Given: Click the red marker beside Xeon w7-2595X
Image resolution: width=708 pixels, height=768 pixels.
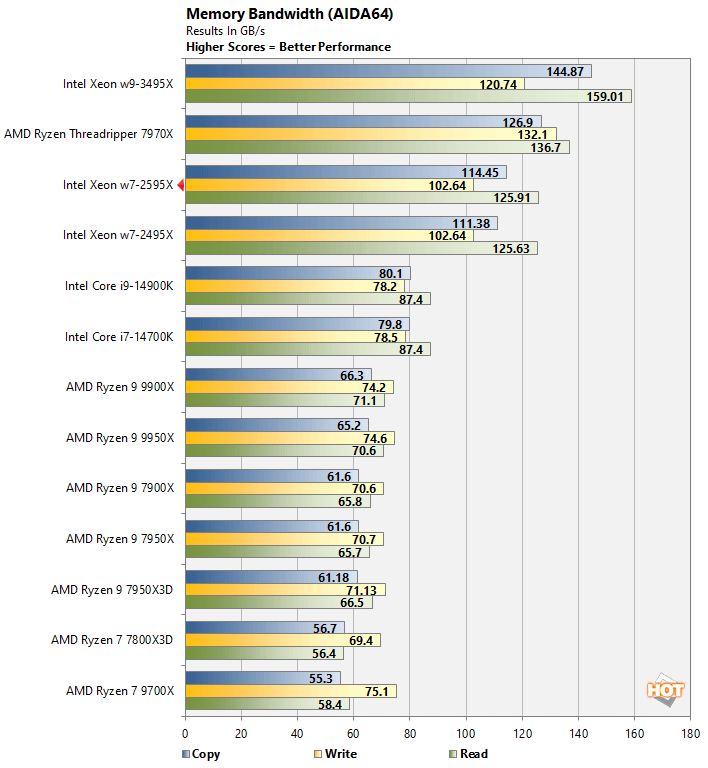Looking at the screenshot, I should (x=181, y=185).
